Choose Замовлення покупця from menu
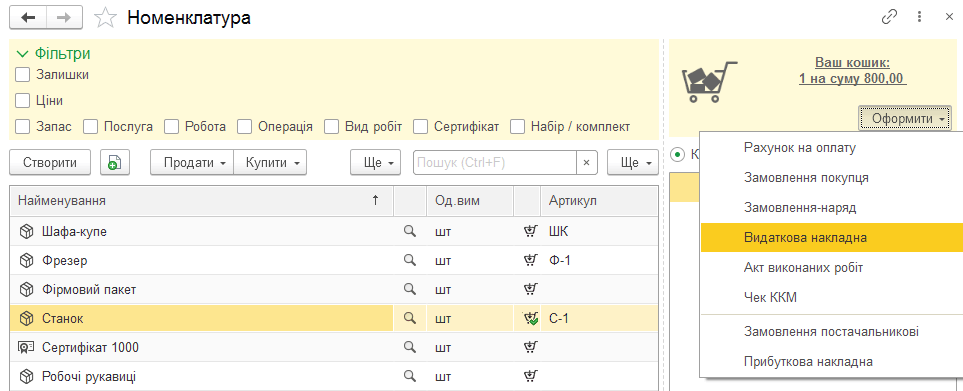This screenshot has height=391, width=963. (x=832, y=177)
